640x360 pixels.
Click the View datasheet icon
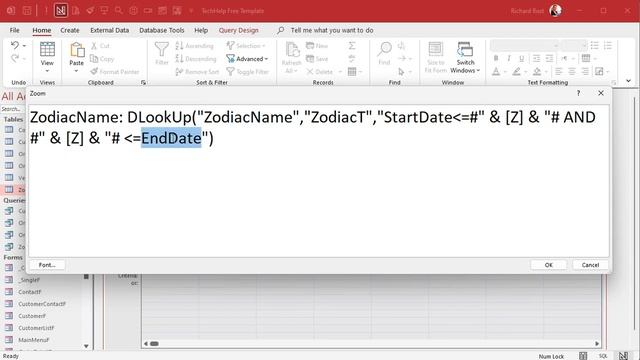tap(47, 49)
